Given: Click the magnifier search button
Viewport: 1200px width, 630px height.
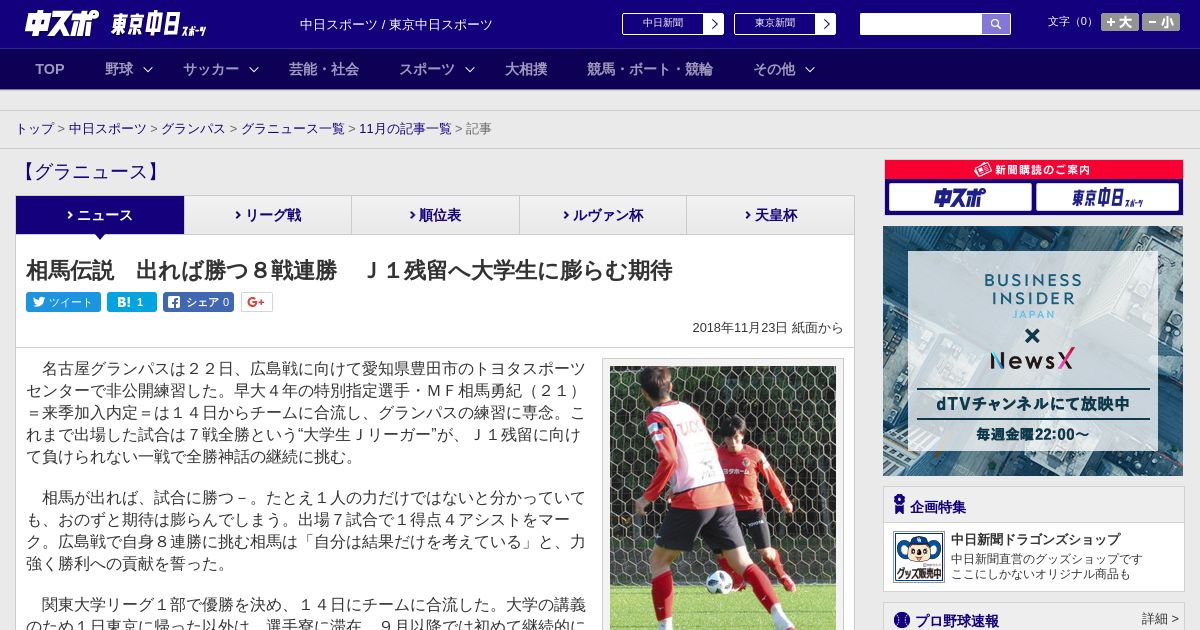Looking at the screenshot, I should (996, 24).
